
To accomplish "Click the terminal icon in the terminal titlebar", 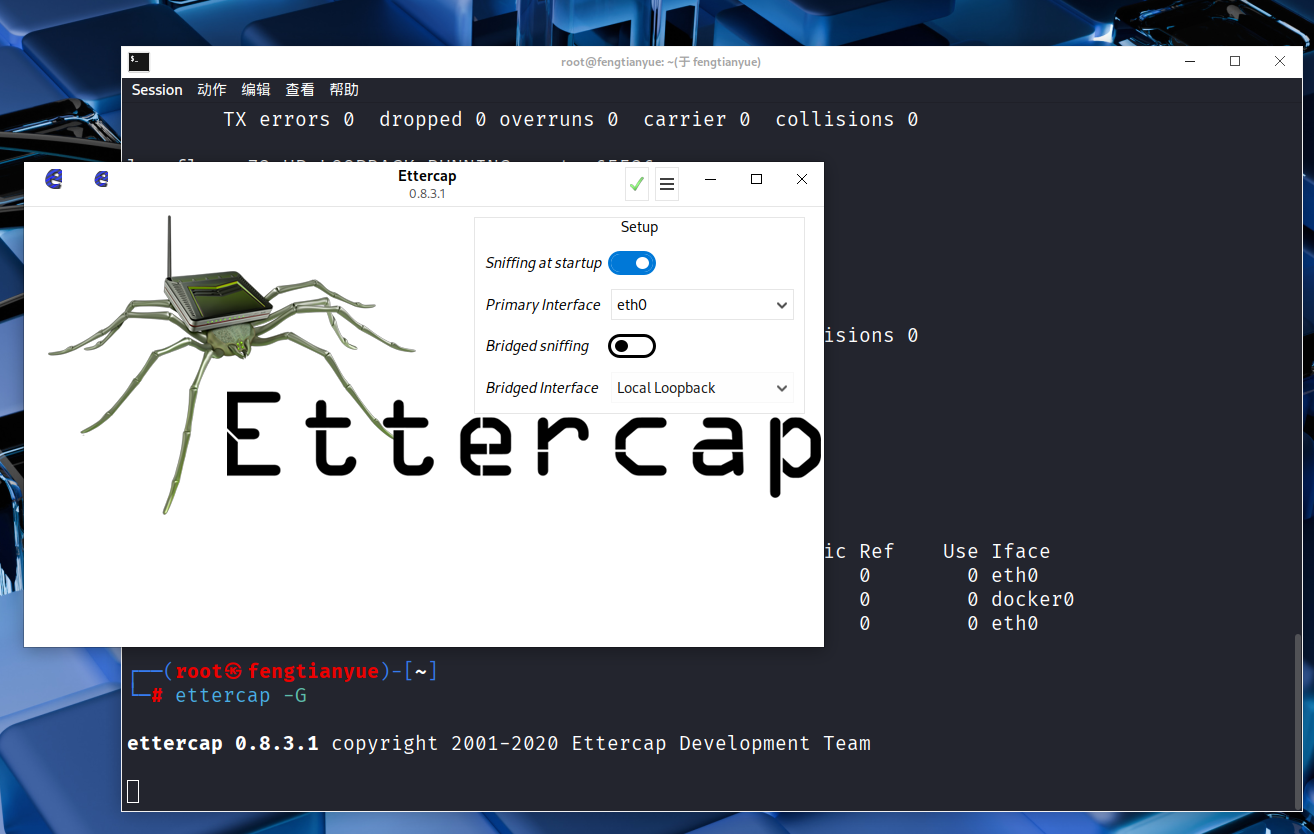I will [x=139, y=62].
